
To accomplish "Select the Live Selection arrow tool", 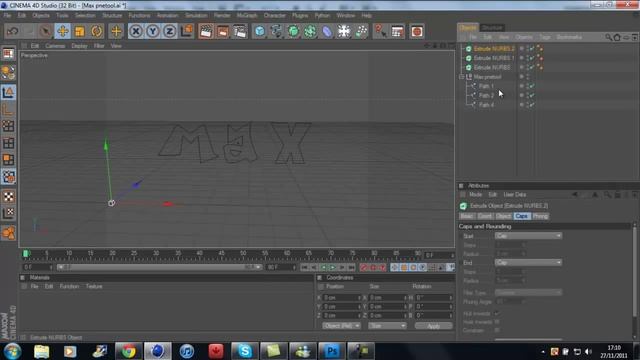I will pos(46,31).
